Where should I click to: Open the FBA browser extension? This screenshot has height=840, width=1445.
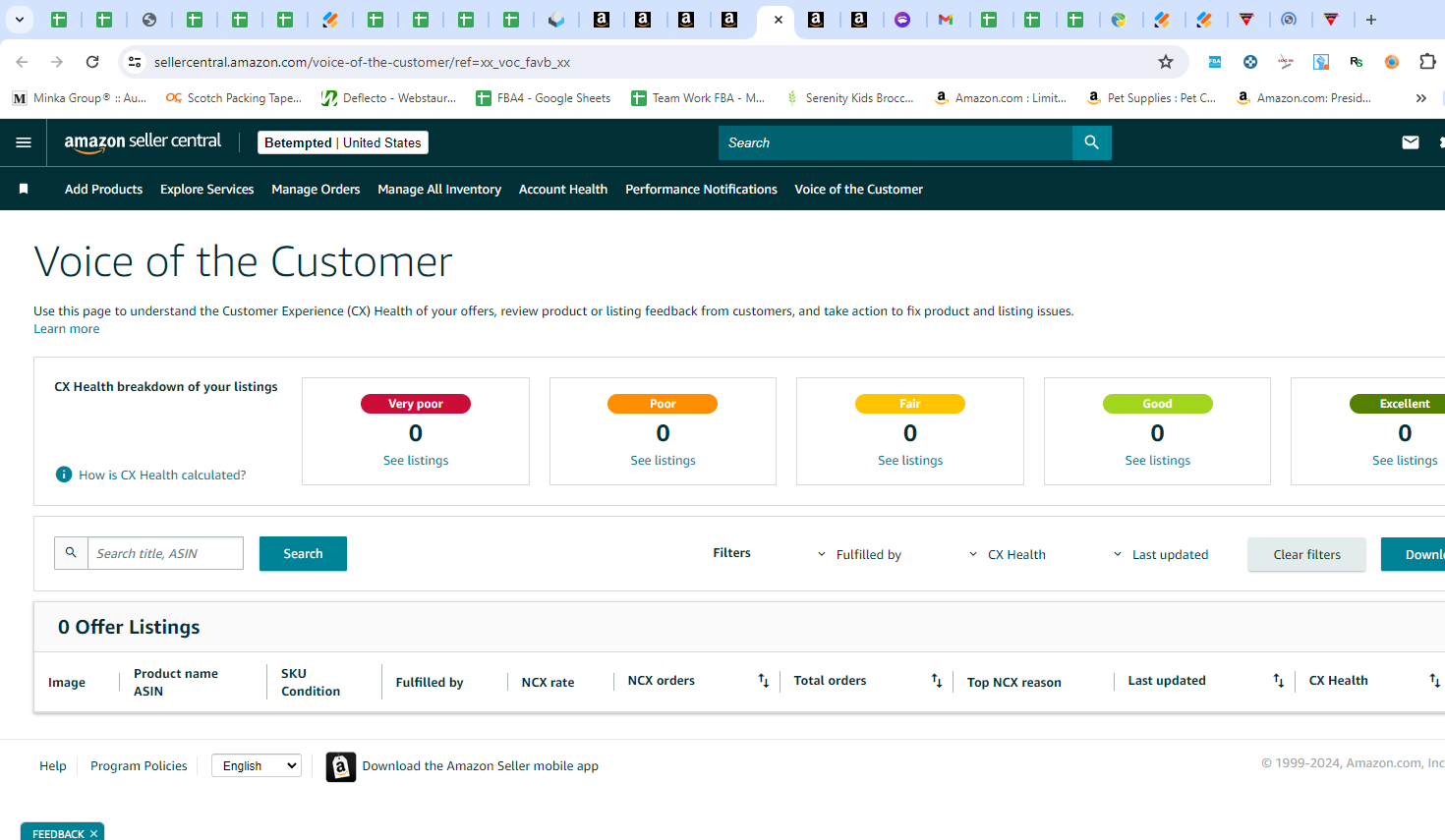tap(1215, 62)
